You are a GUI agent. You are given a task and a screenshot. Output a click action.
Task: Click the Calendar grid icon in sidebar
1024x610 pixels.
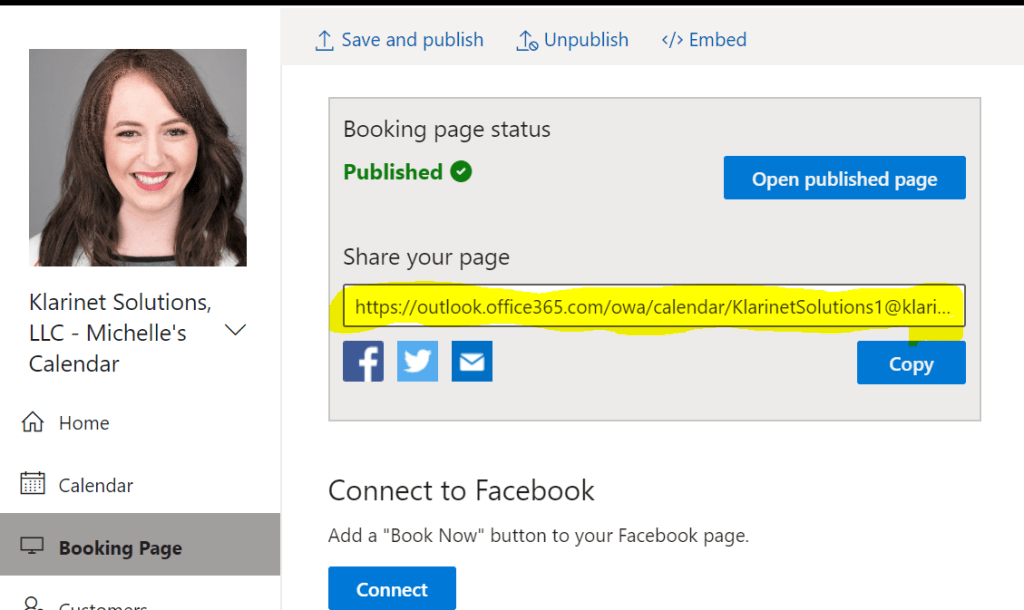coord(32,485)
